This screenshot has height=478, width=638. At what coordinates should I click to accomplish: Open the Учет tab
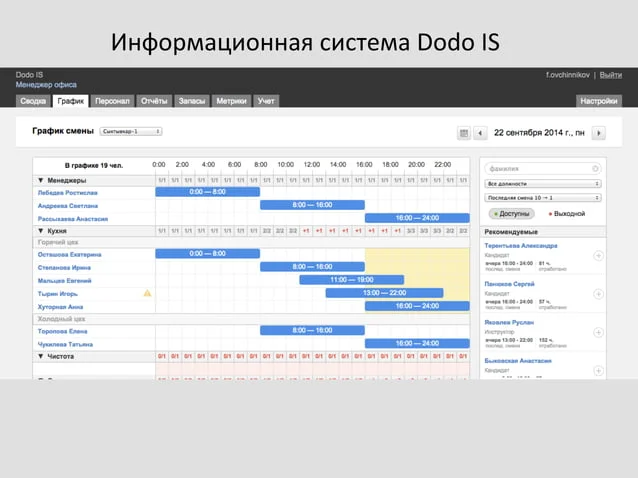pyautogui.click(x=266, y=101)
